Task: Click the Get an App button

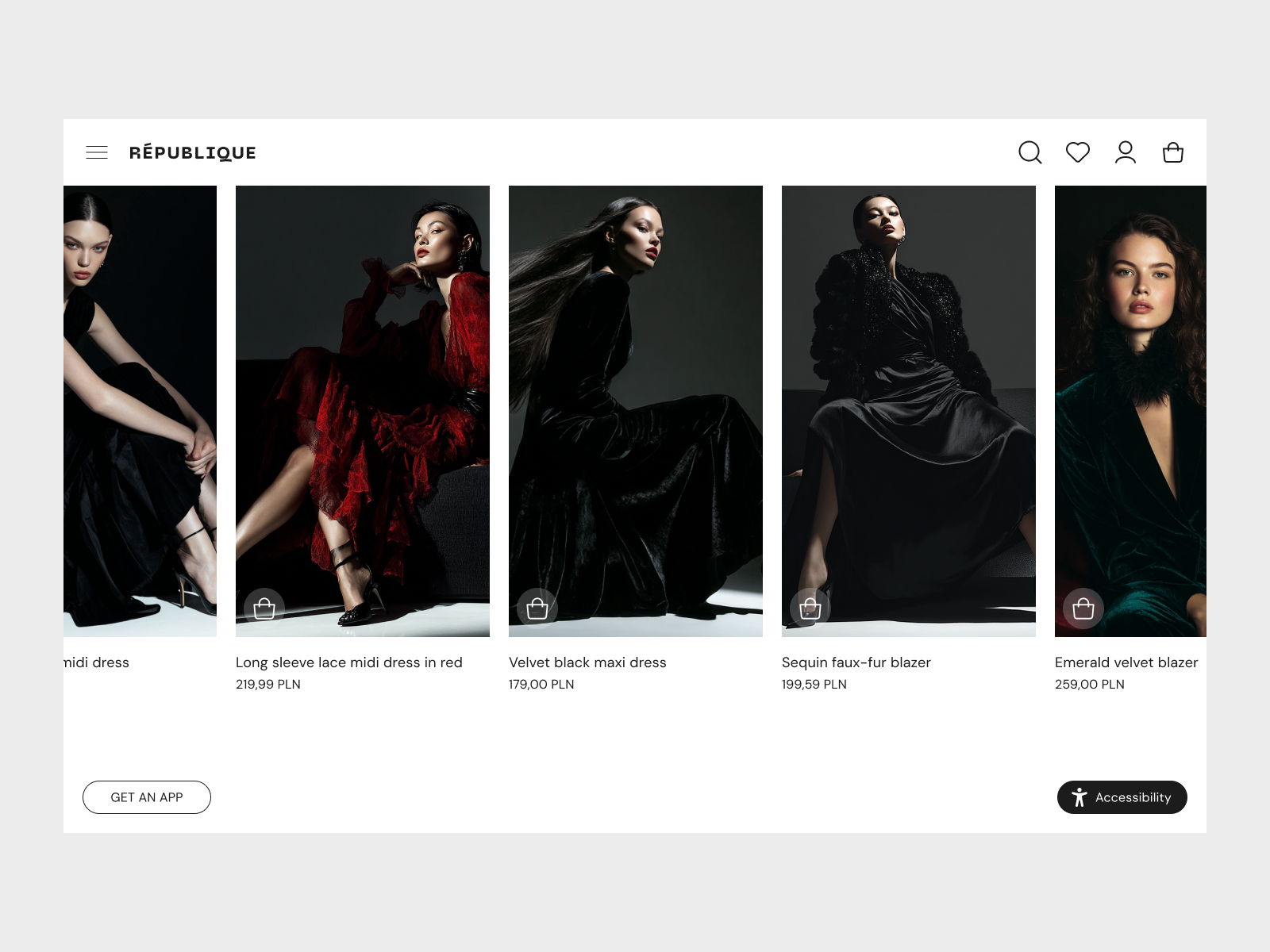Action: tap(147, 797)
